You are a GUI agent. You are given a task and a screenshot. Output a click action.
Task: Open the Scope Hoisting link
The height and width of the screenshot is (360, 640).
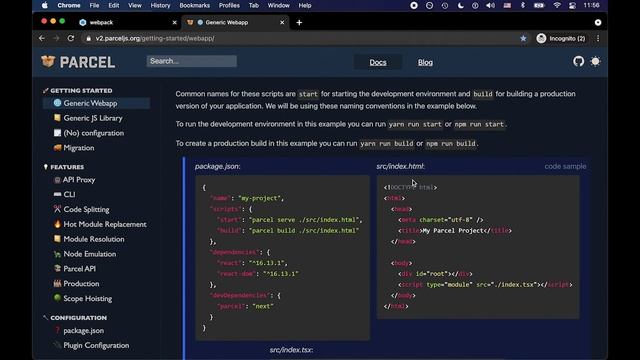click(88, 298)
